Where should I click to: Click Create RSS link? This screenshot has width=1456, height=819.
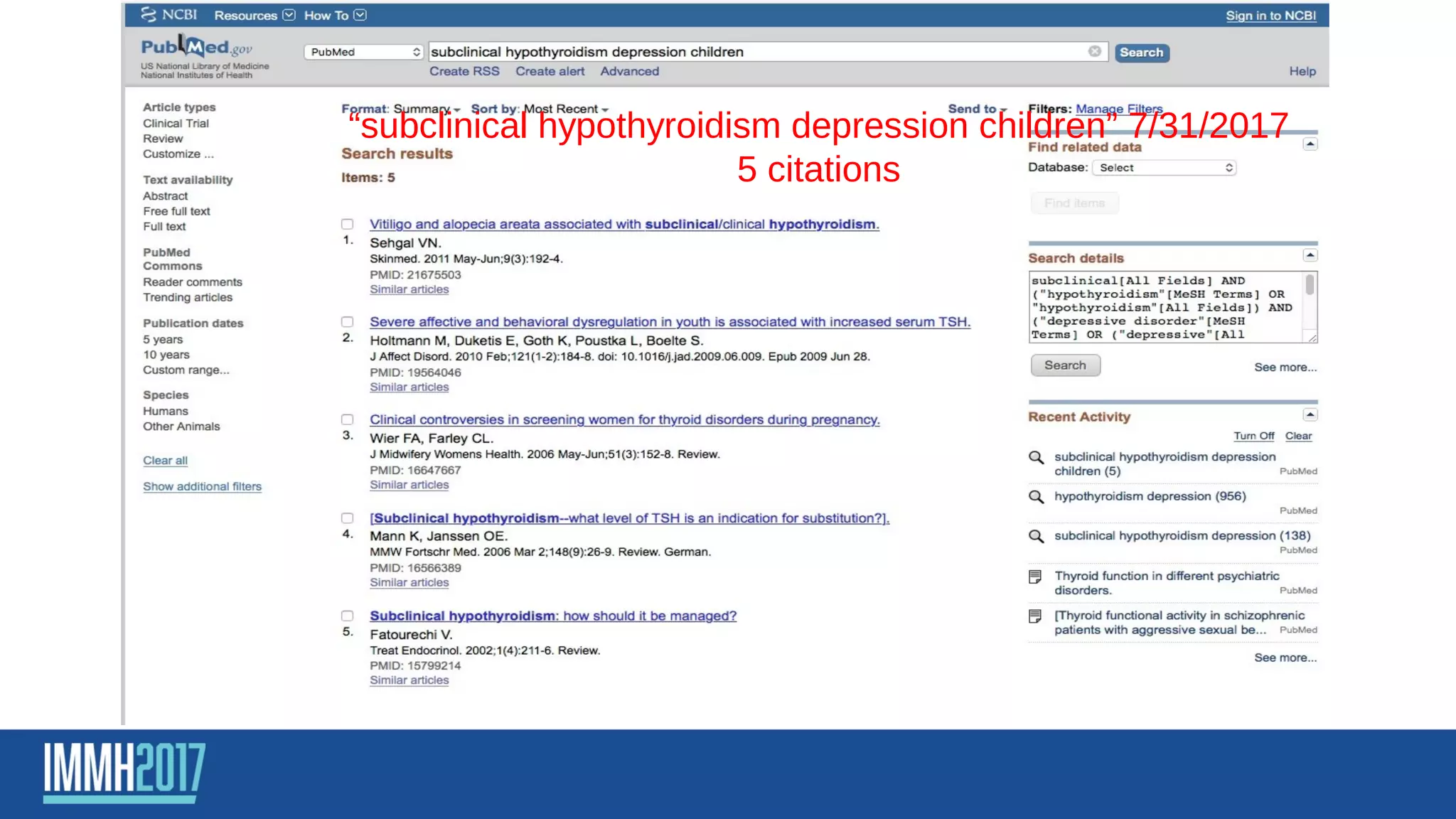pos(464,71)
